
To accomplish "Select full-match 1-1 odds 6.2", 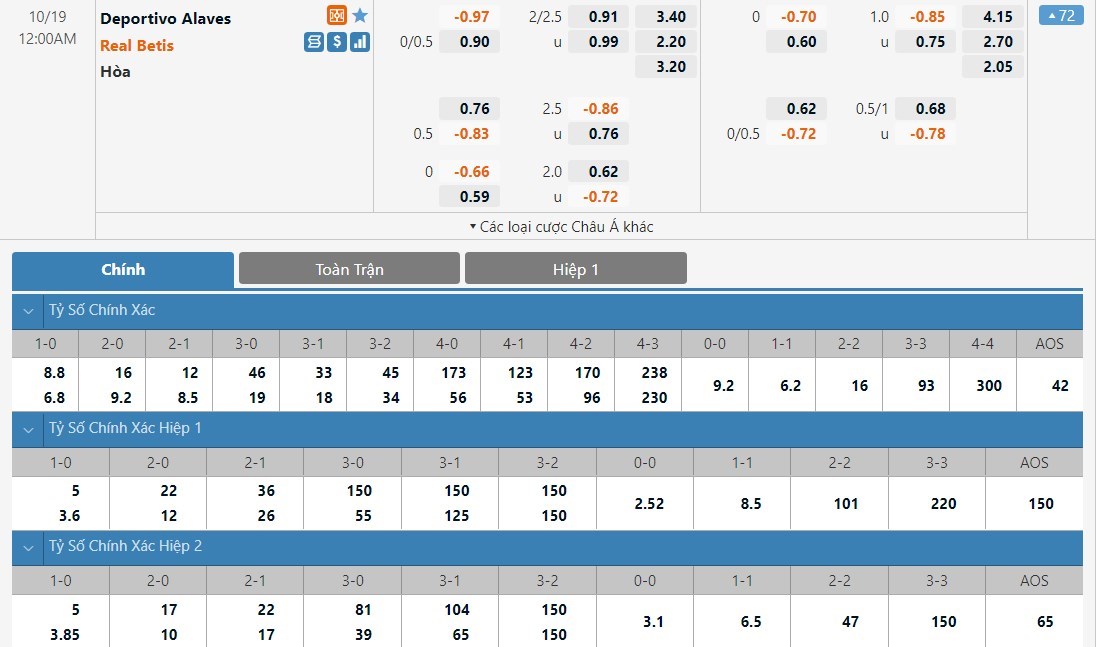I will tap(781, 385).
